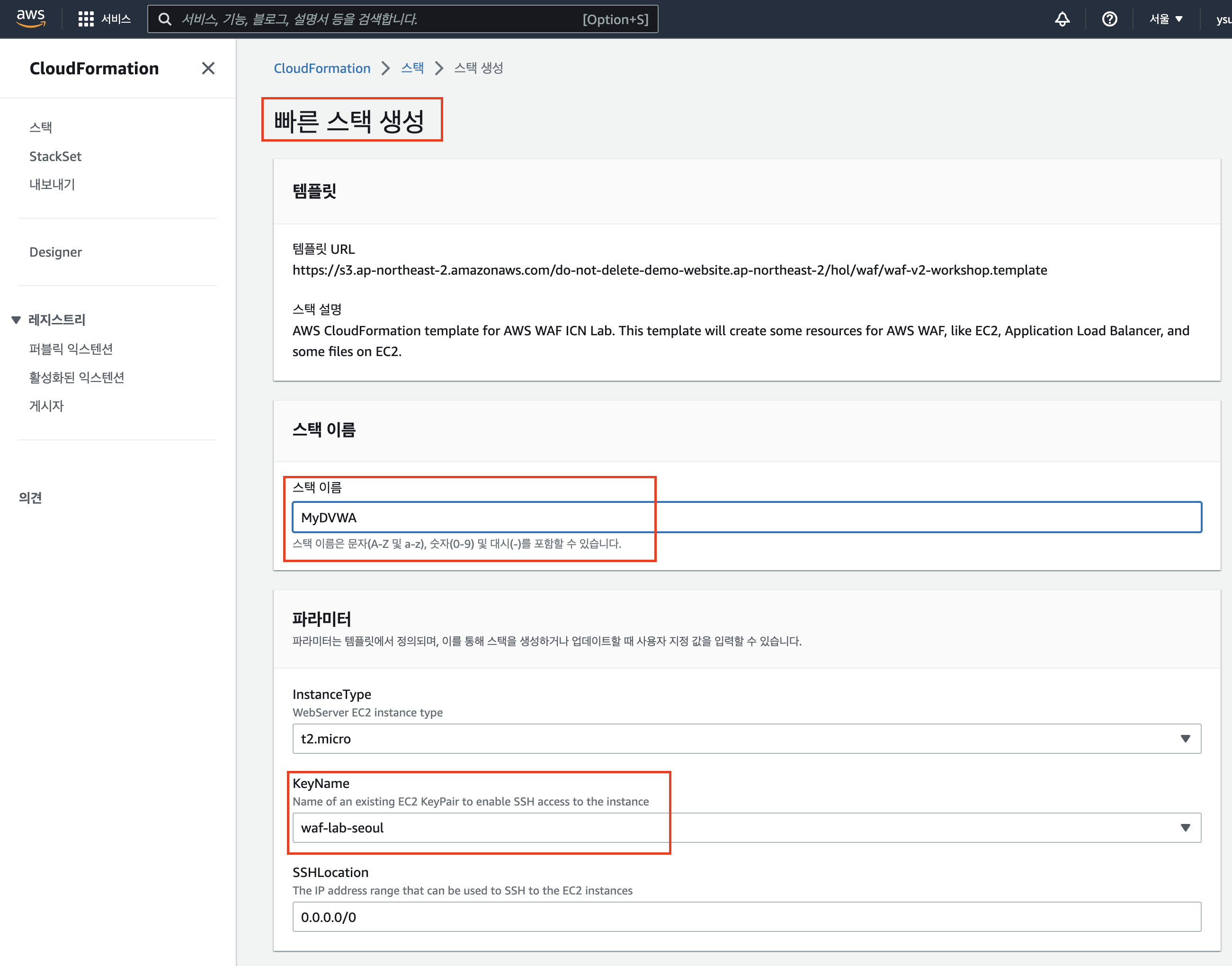1232x966 pixels.
Task: Open 스택 in the sidebar
Action: [41, 127]
